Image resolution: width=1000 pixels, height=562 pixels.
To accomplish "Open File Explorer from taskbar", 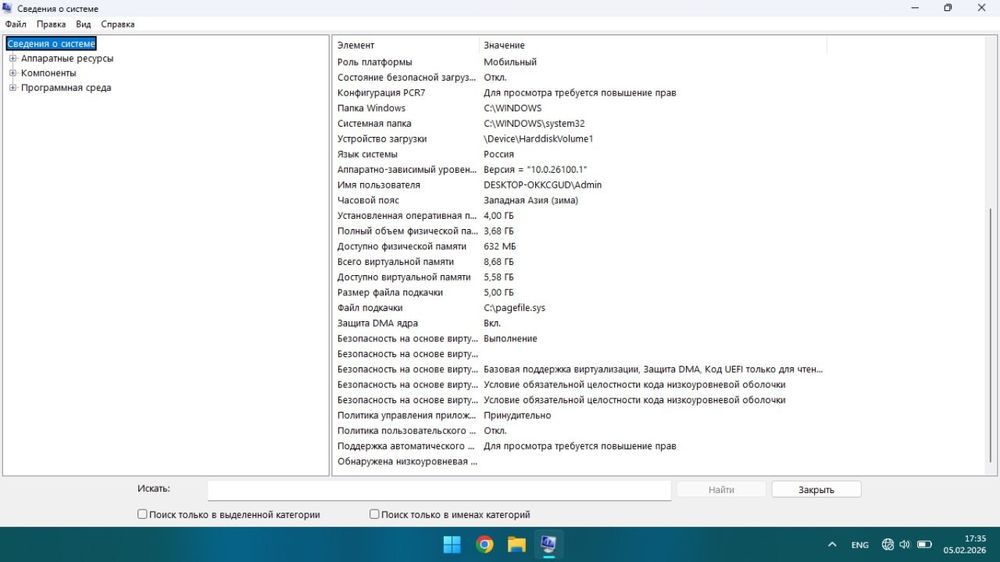I will click(517, 544).
